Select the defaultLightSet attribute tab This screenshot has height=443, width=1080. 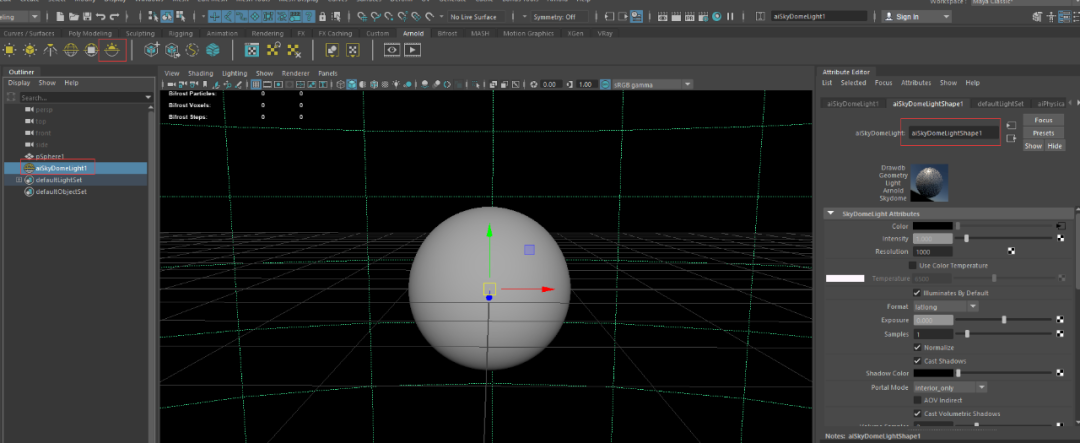tap(1000, 103)
